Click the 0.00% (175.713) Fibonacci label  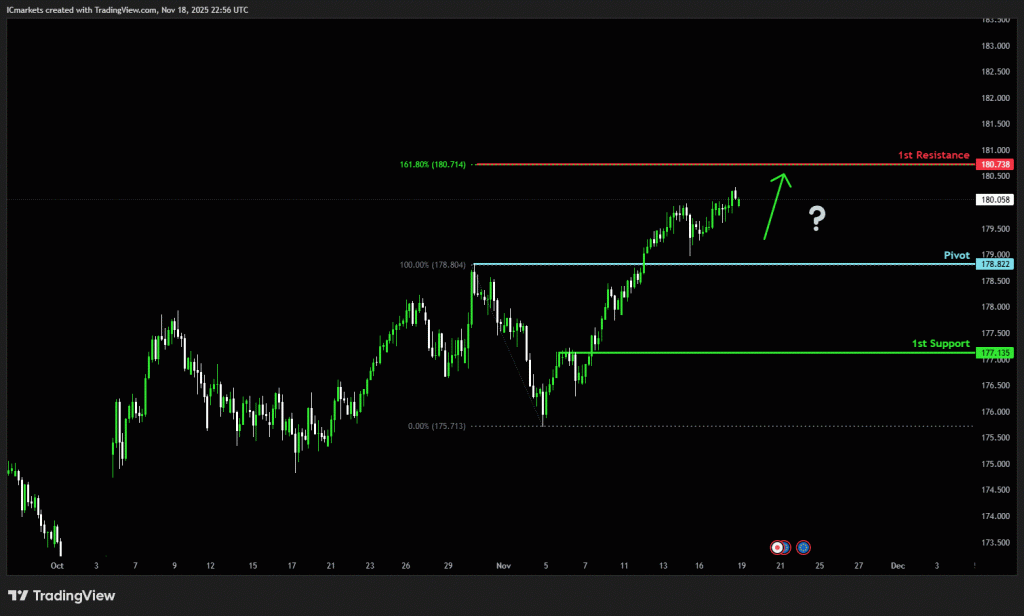click(x=437, y=426)
